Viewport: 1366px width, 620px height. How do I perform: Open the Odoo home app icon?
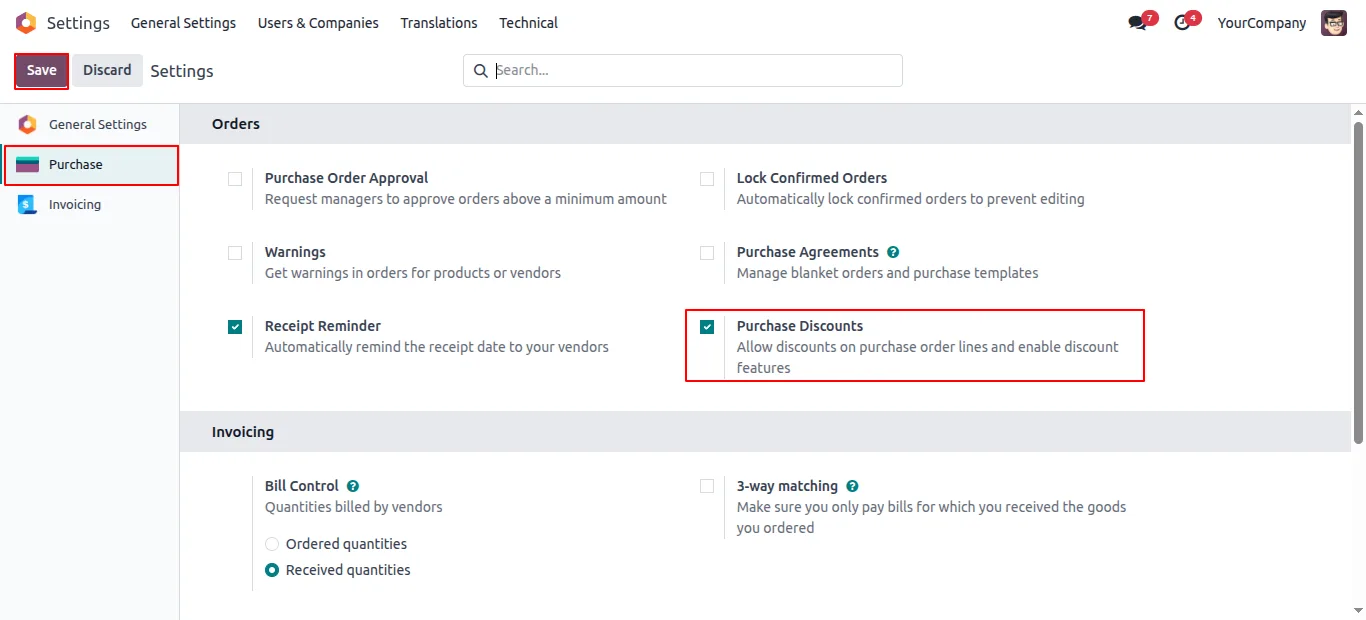tap(26, 23)
